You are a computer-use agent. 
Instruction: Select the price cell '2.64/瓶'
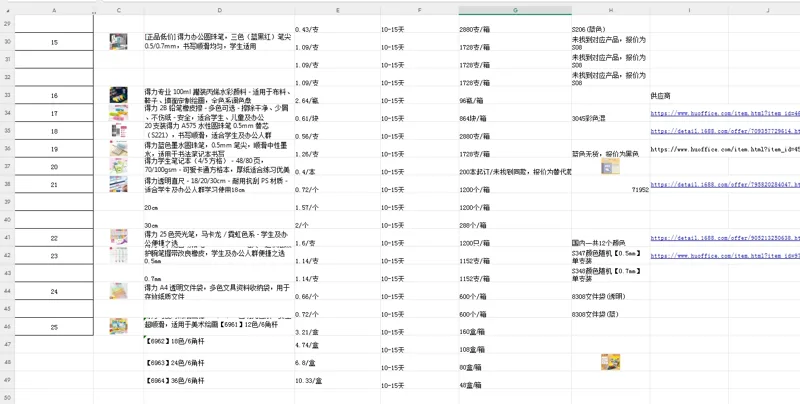[x=337, y=95]
